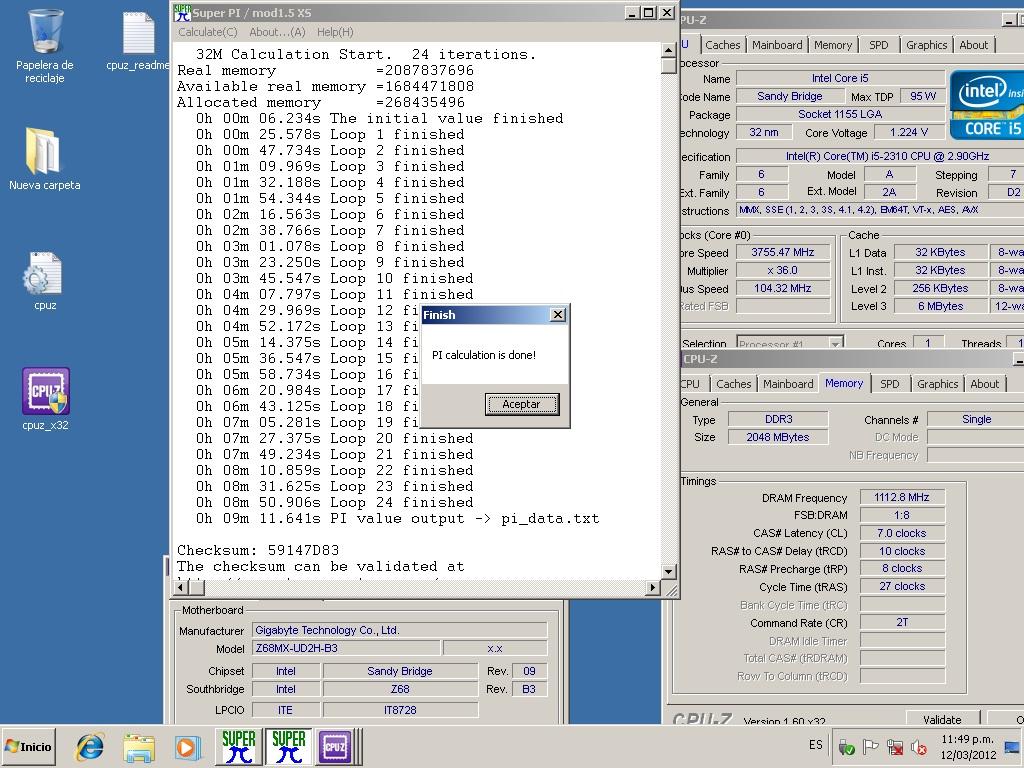1024x768 pixels.
Task: Open the cpuz configuration file icon
Action: tap(44, 281)
